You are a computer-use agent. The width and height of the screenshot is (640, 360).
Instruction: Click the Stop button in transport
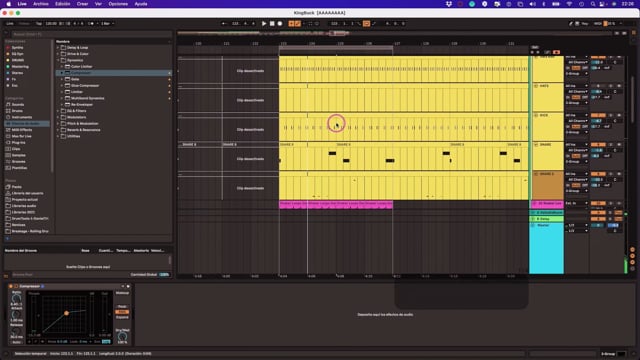click(272, 24)
